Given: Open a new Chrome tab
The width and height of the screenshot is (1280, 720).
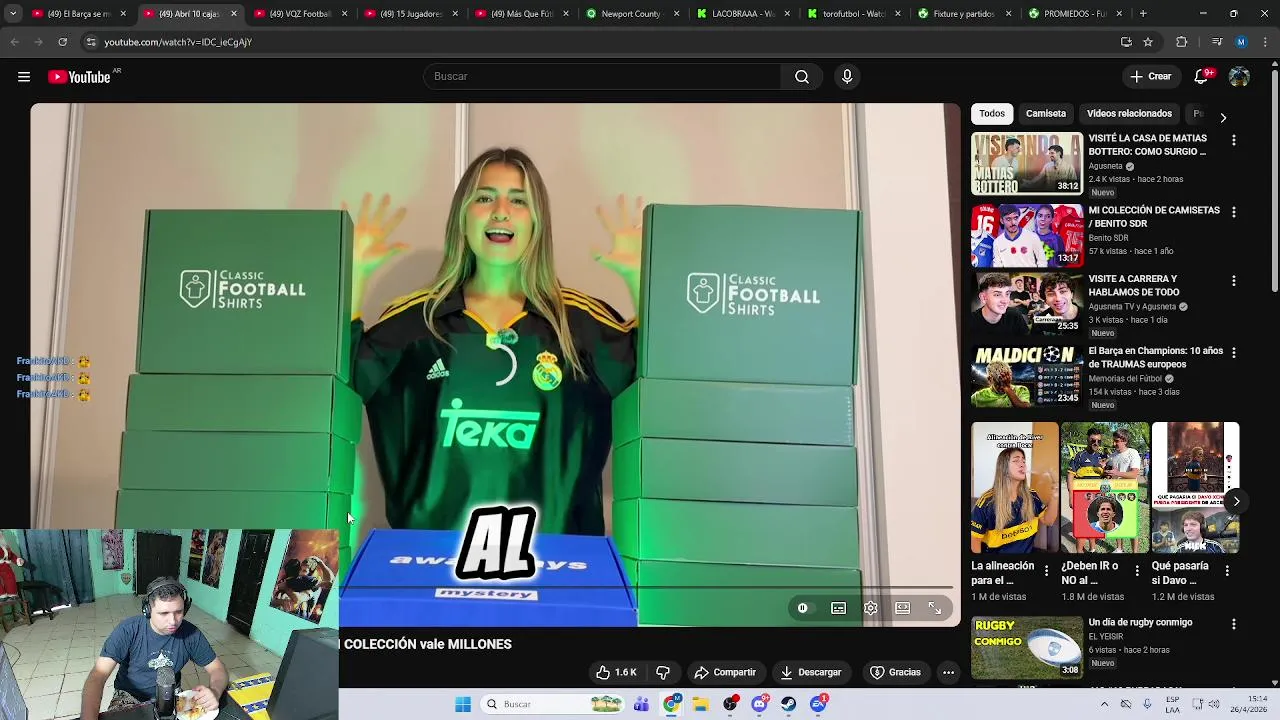Looking at the screenshot, I should pyautogui.click(x=1143, y=14).
